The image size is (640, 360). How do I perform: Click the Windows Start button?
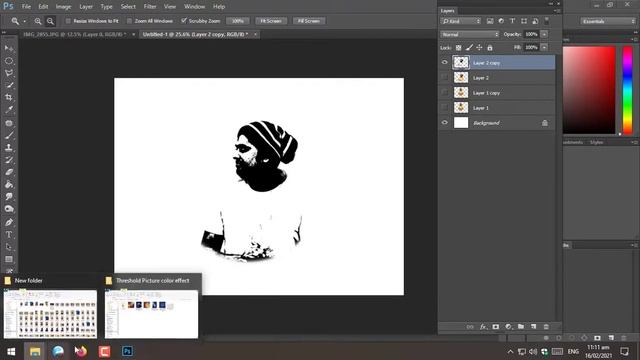click(11, 351)
